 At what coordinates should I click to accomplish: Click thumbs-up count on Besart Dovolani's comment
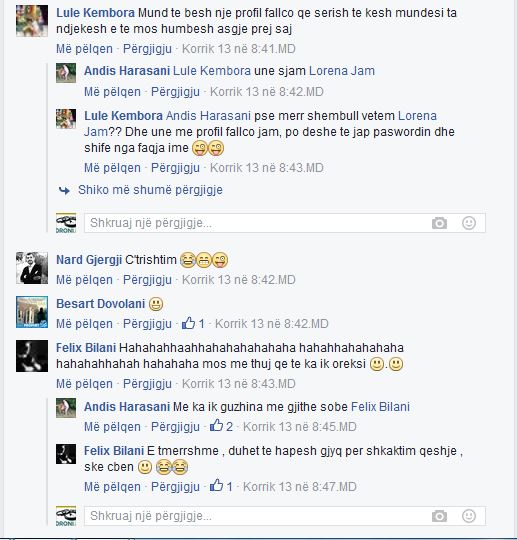[x=193, y=323]
